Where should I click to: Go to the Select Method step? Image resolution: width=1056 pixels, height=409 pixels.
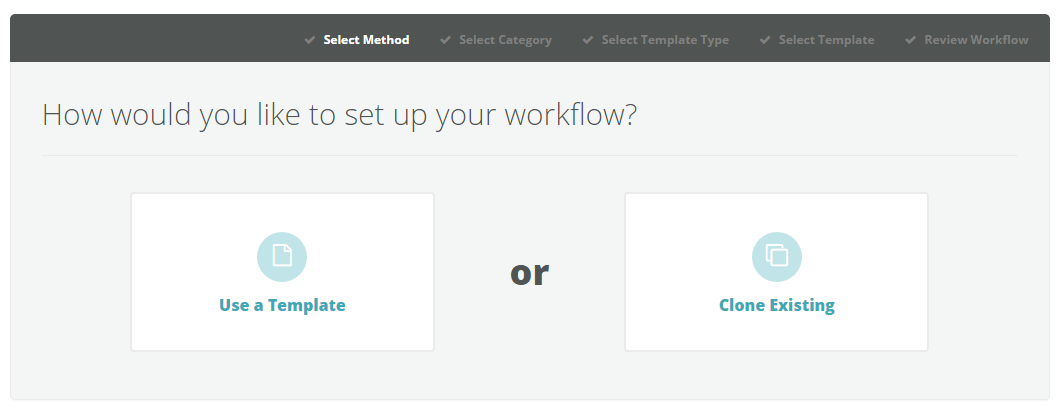[366, 40]
